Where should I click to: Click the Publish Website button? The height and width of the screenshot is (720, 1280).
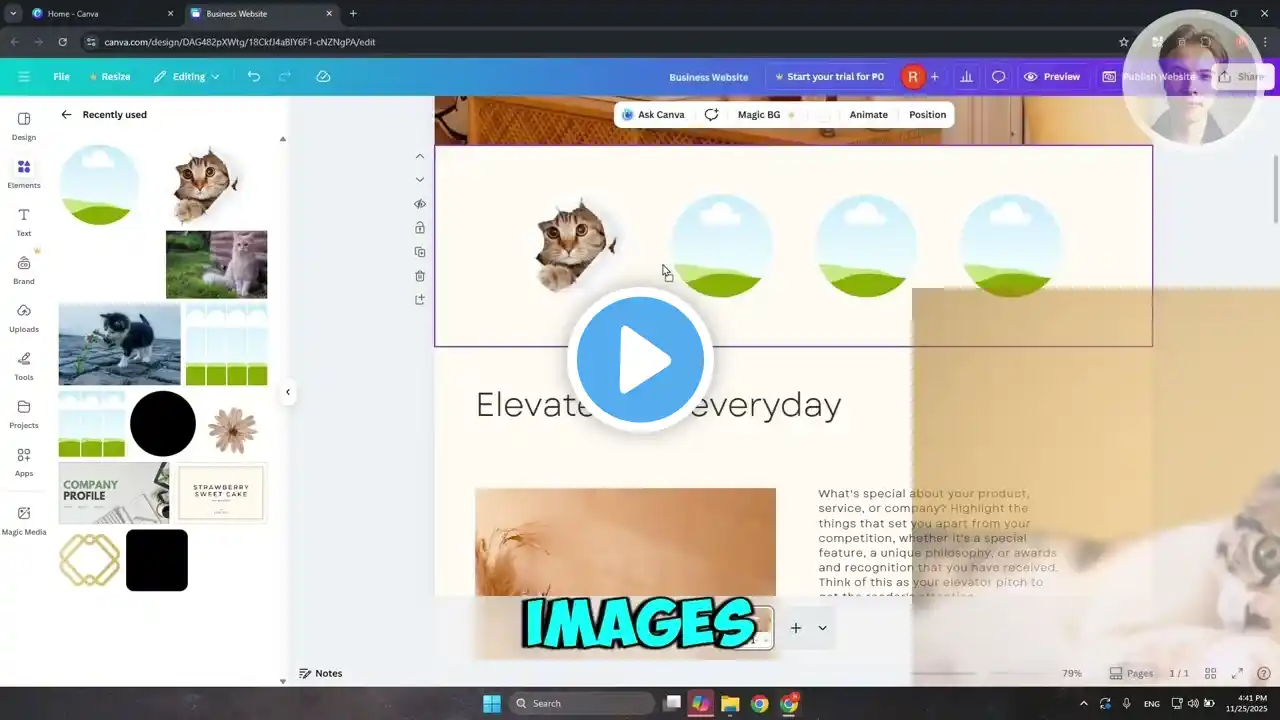1152,76
